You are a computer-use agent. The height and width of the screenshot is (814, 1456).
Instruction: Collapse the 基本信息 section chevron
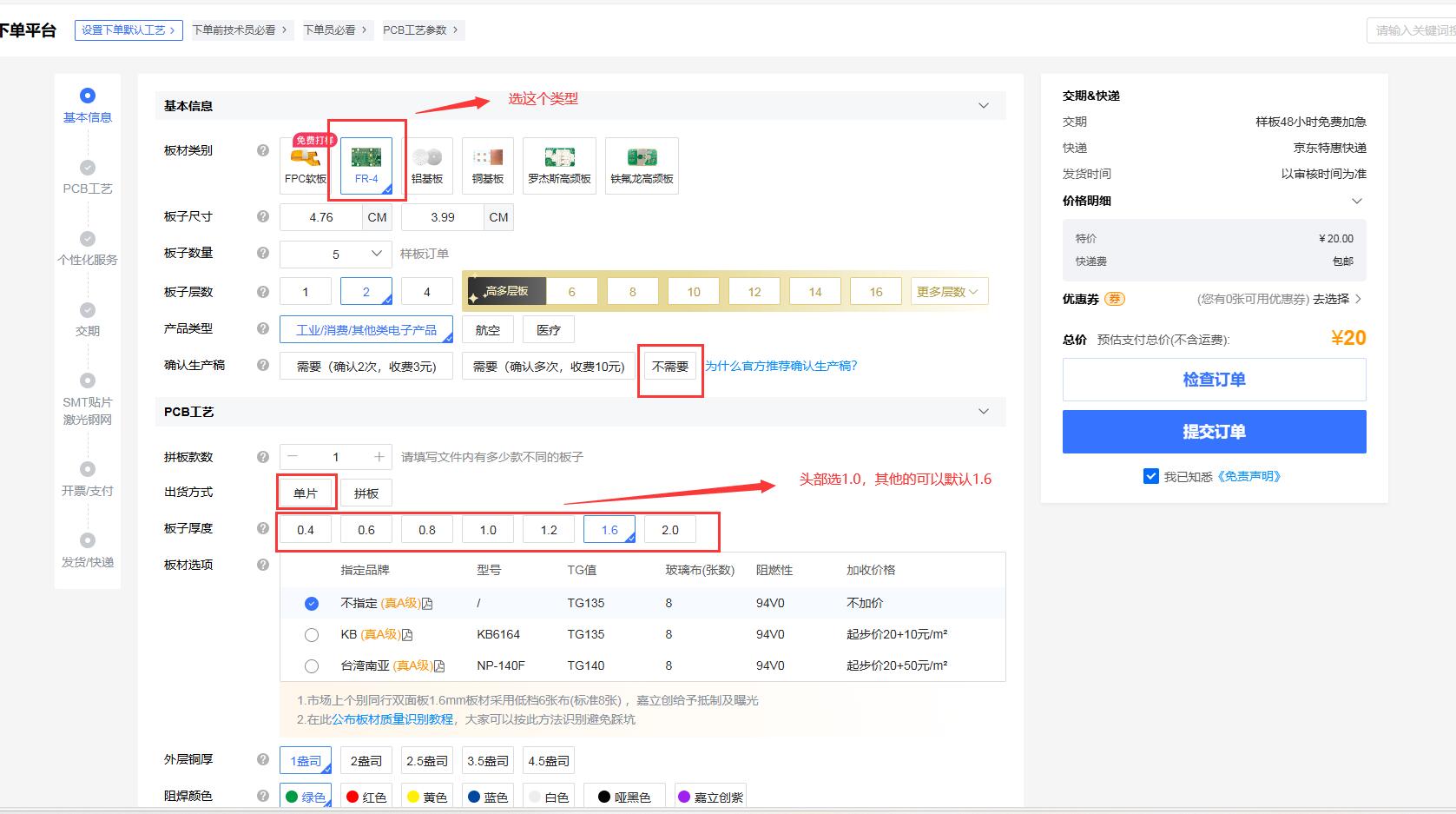click(x=984, y=106)
